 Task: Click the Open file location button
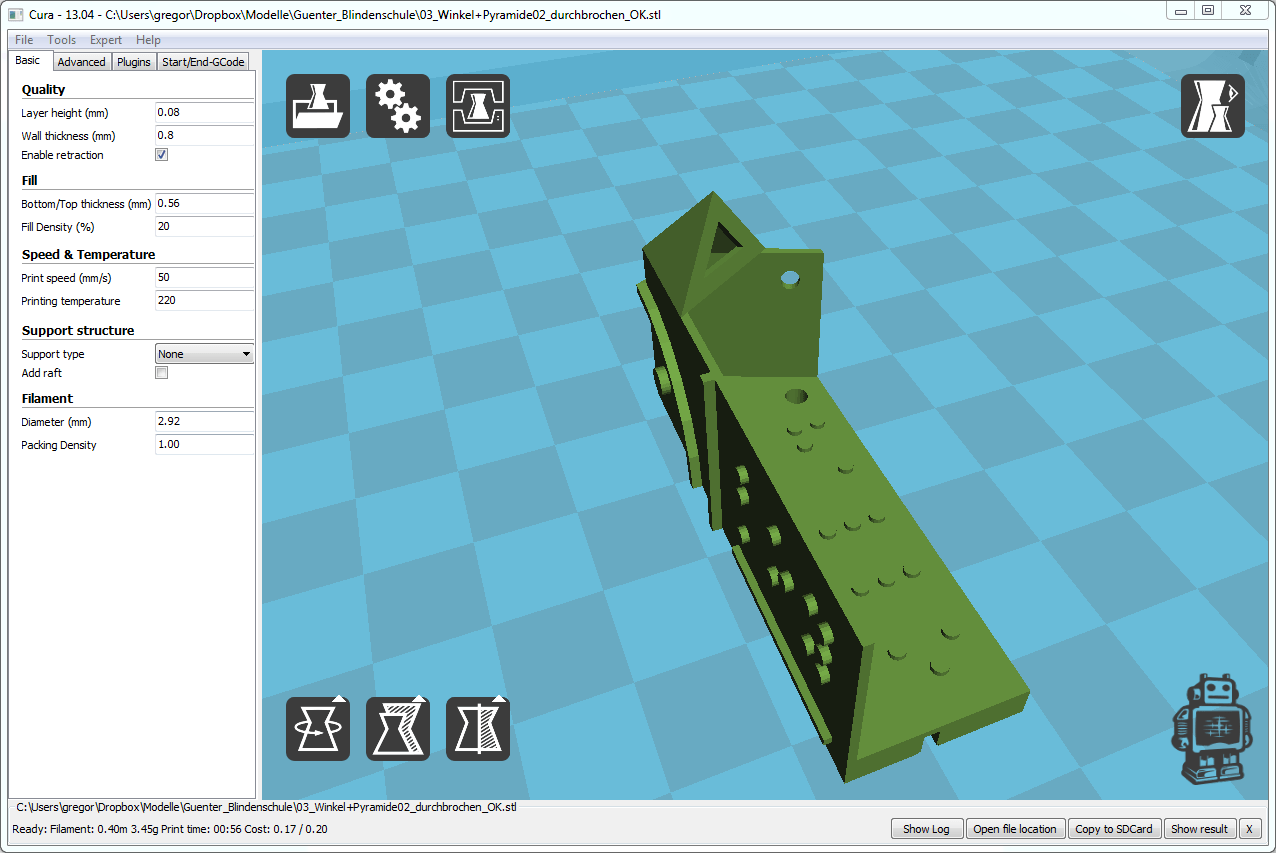tap(1015, 829)
